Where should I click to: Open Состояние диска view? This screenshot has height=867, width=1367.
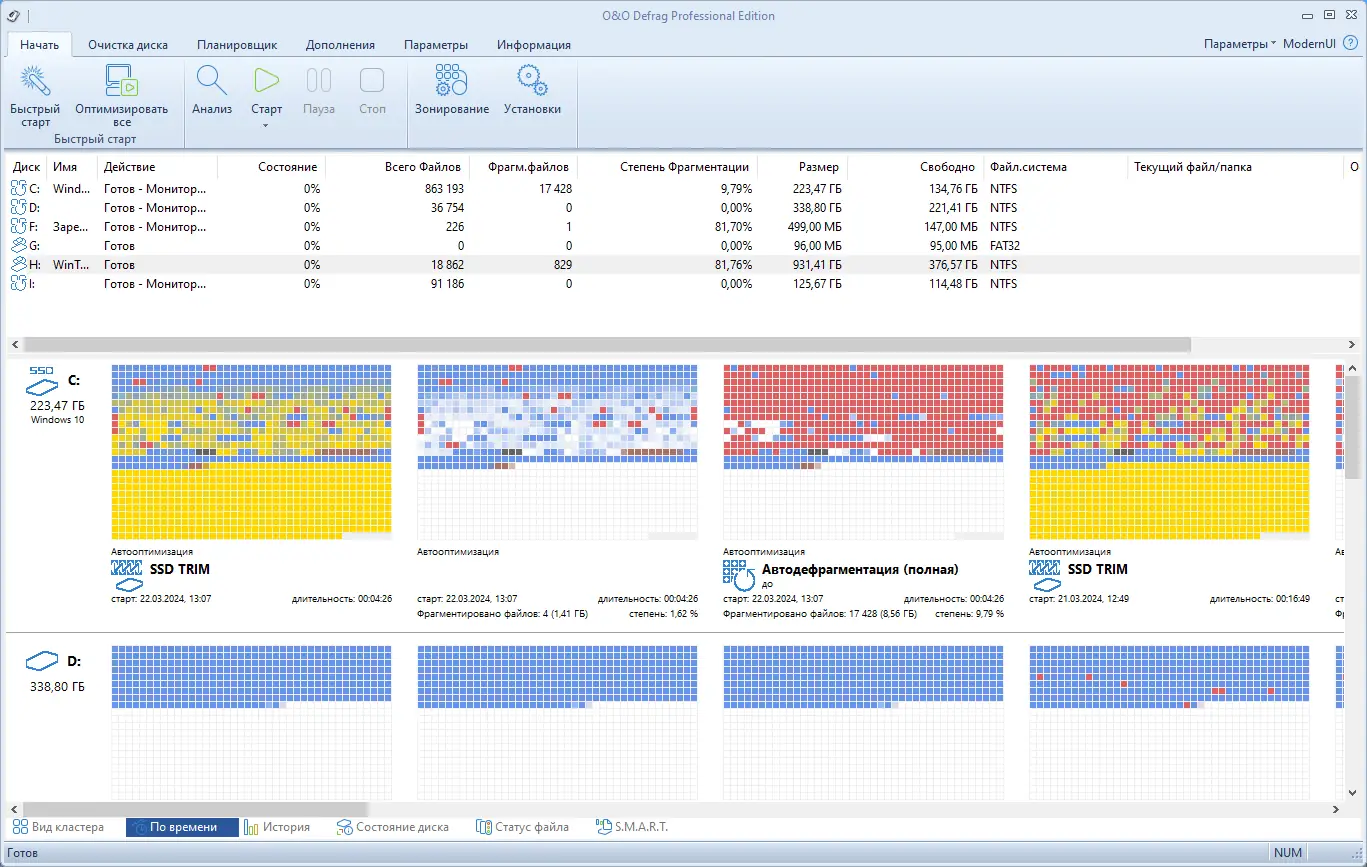pyautogui.click(x=392, y=827)
